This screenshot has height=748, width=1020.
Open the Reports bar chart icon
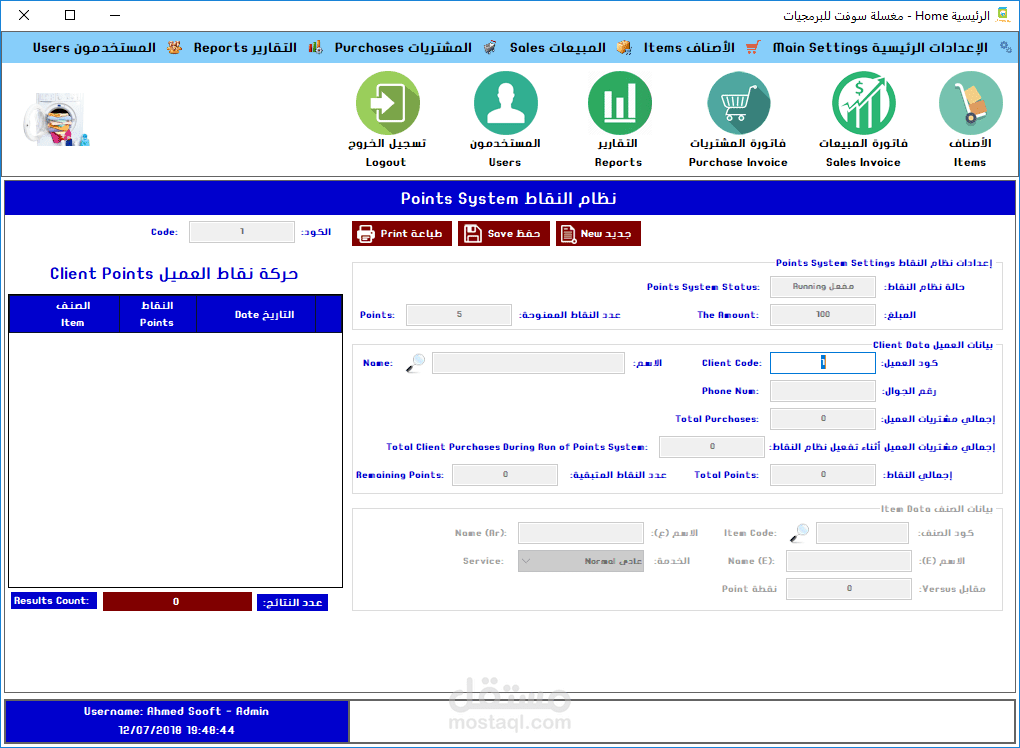[x=619, y=103]
